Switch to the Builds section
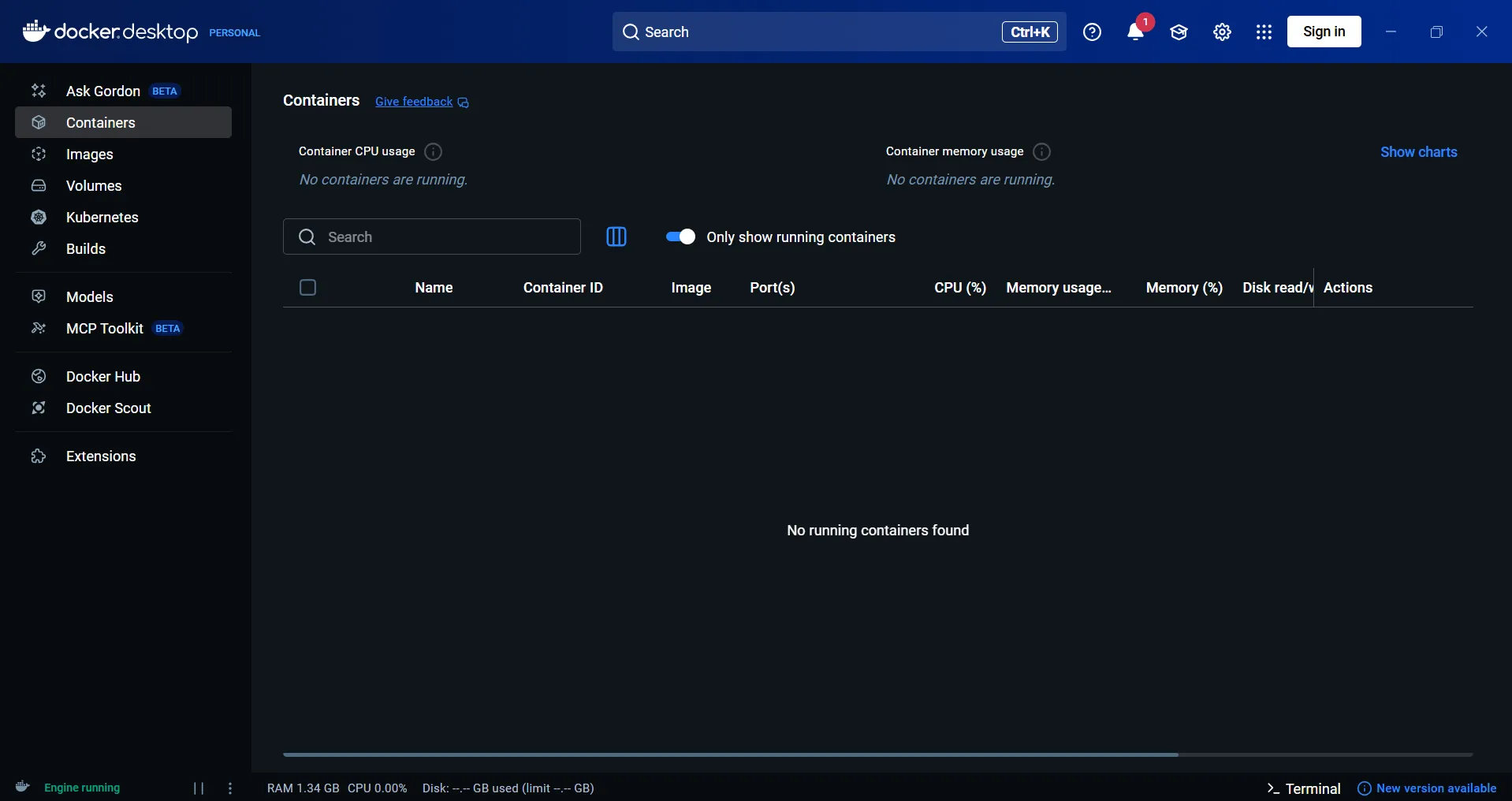 coord(86,249)
